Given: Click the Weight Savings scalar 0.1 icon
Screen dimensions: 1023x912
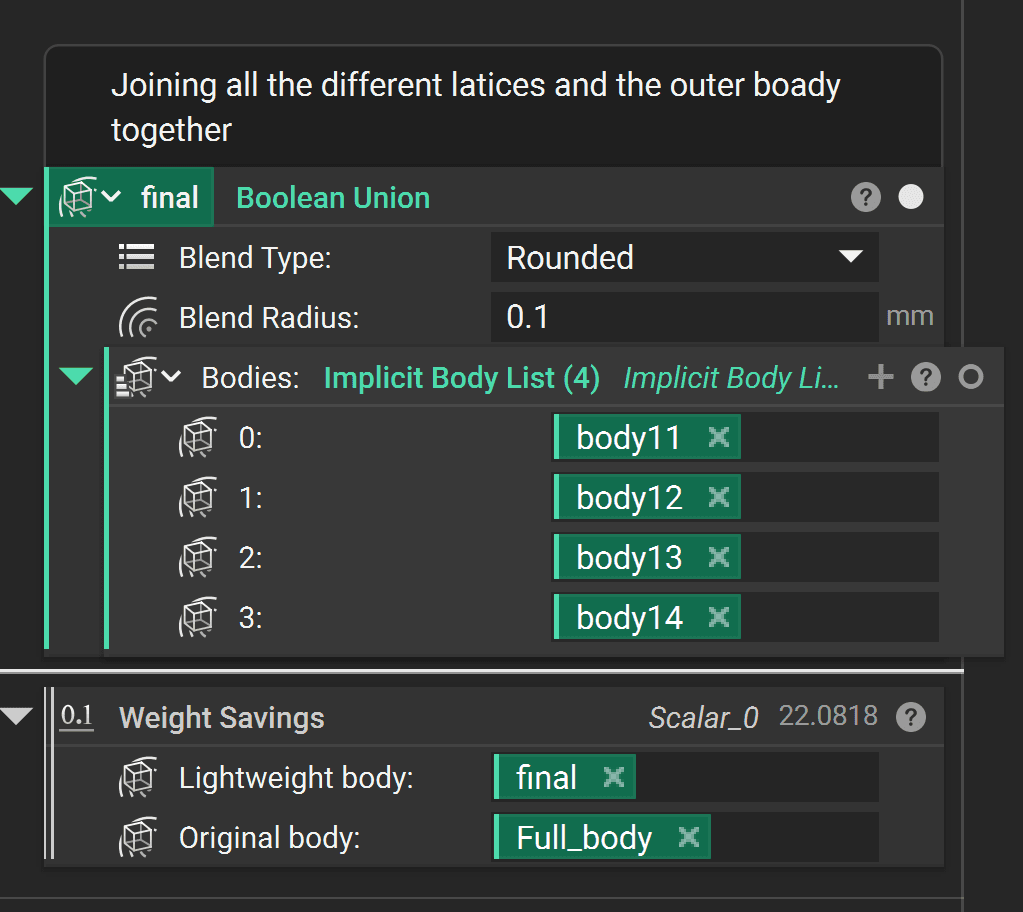Looking at the screenshot, I should click(77, 716).
